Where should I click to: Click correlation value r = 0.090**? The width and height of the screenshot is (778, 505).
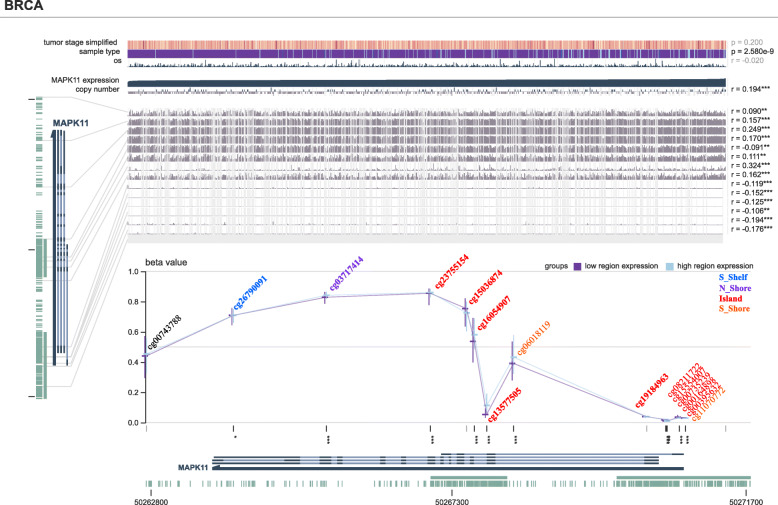749,111
